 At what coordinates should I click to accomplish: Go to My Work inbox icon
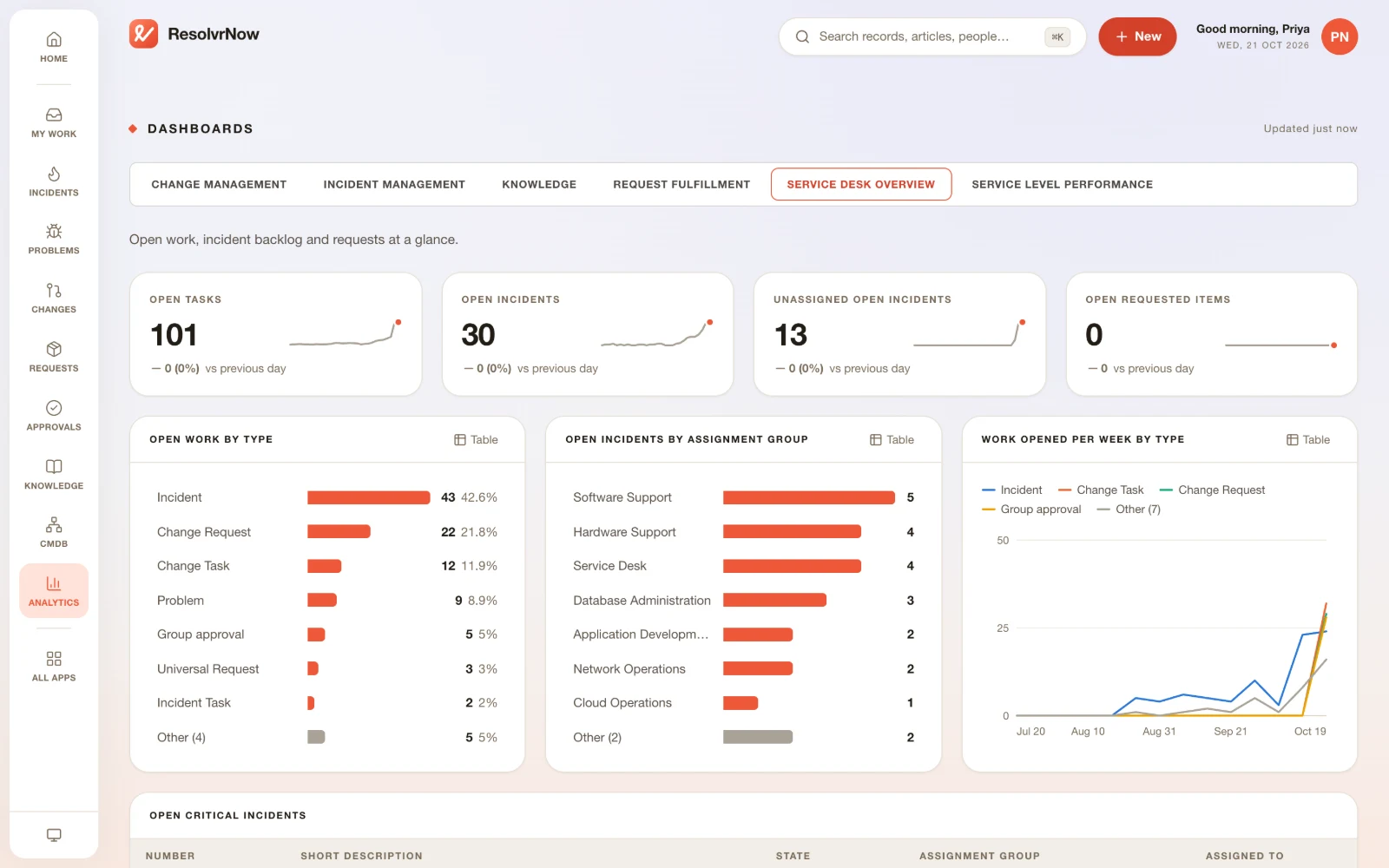pos(54,115)
